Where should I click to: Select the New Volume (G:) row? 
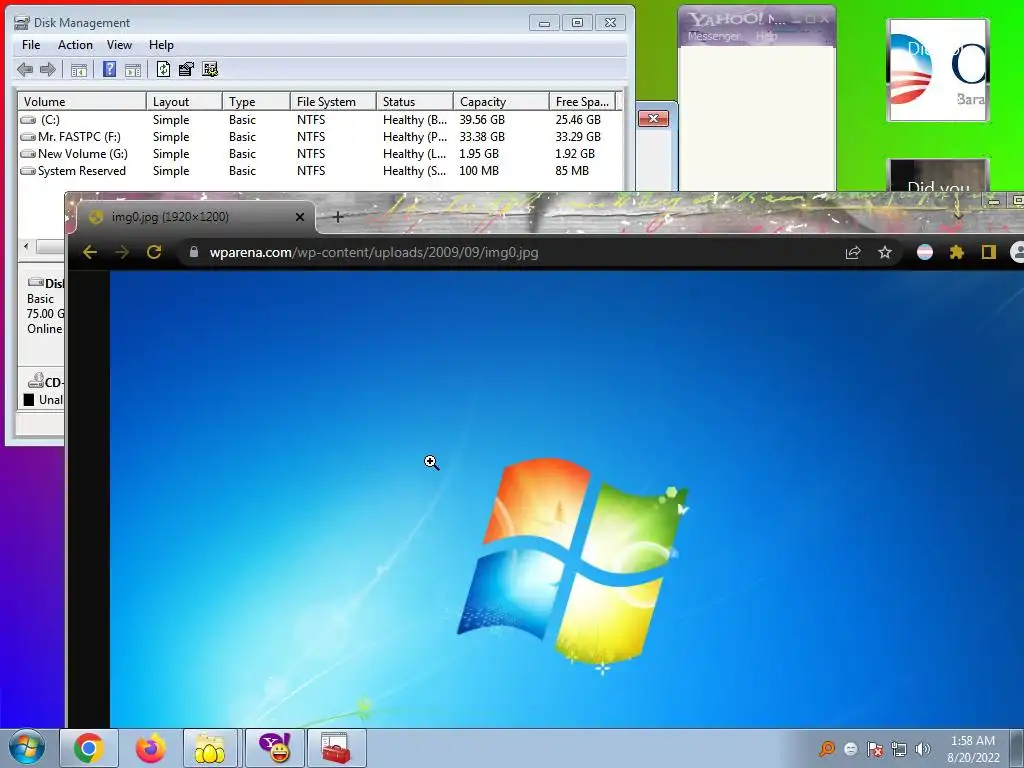(320, 153)
